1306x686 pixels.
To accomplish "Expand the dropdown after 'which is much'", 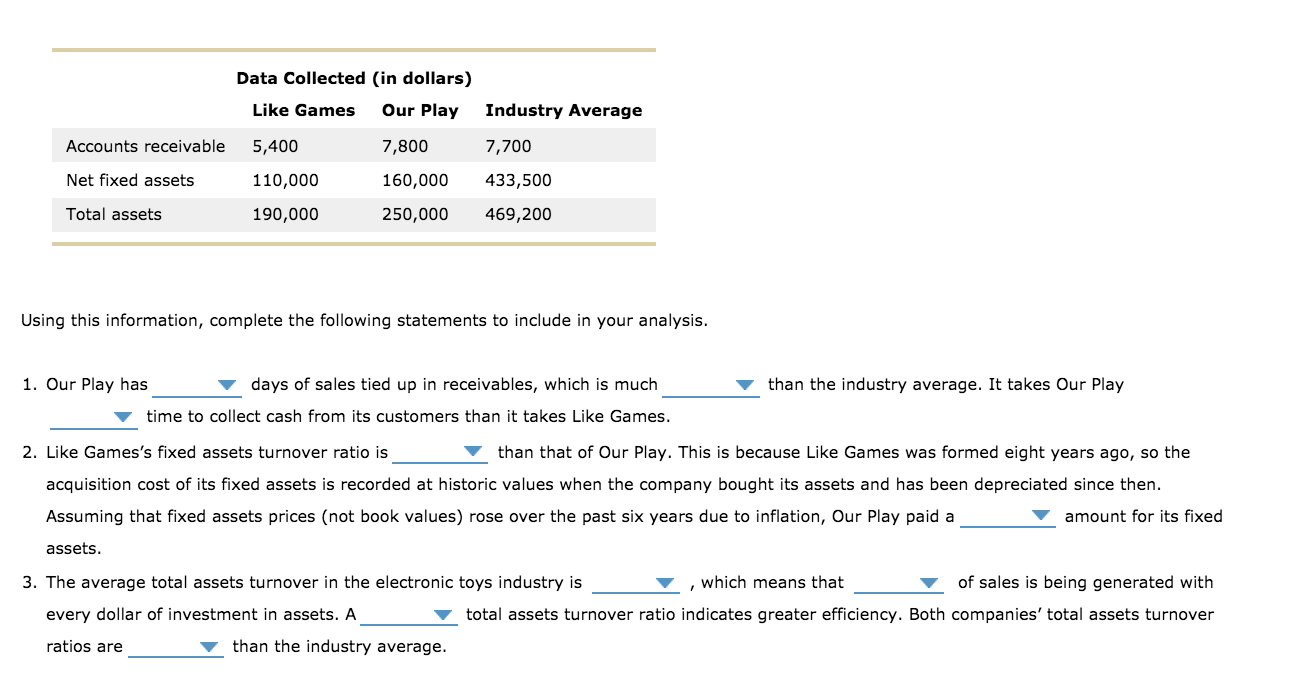I will click(743, 385).
